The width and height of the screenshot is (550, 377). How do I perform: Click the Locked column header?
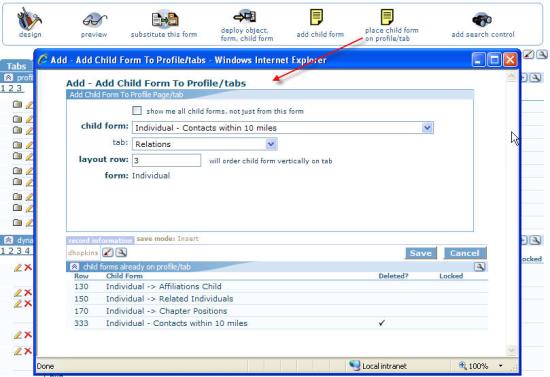pyautogui.click(x=451, y=276)
